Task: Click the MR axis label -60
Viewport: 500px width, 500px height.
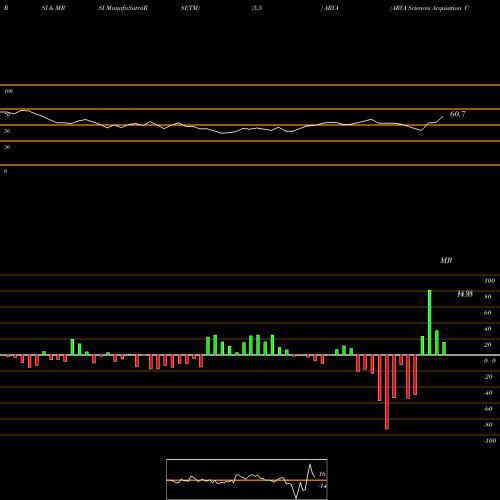Action: 488,409
